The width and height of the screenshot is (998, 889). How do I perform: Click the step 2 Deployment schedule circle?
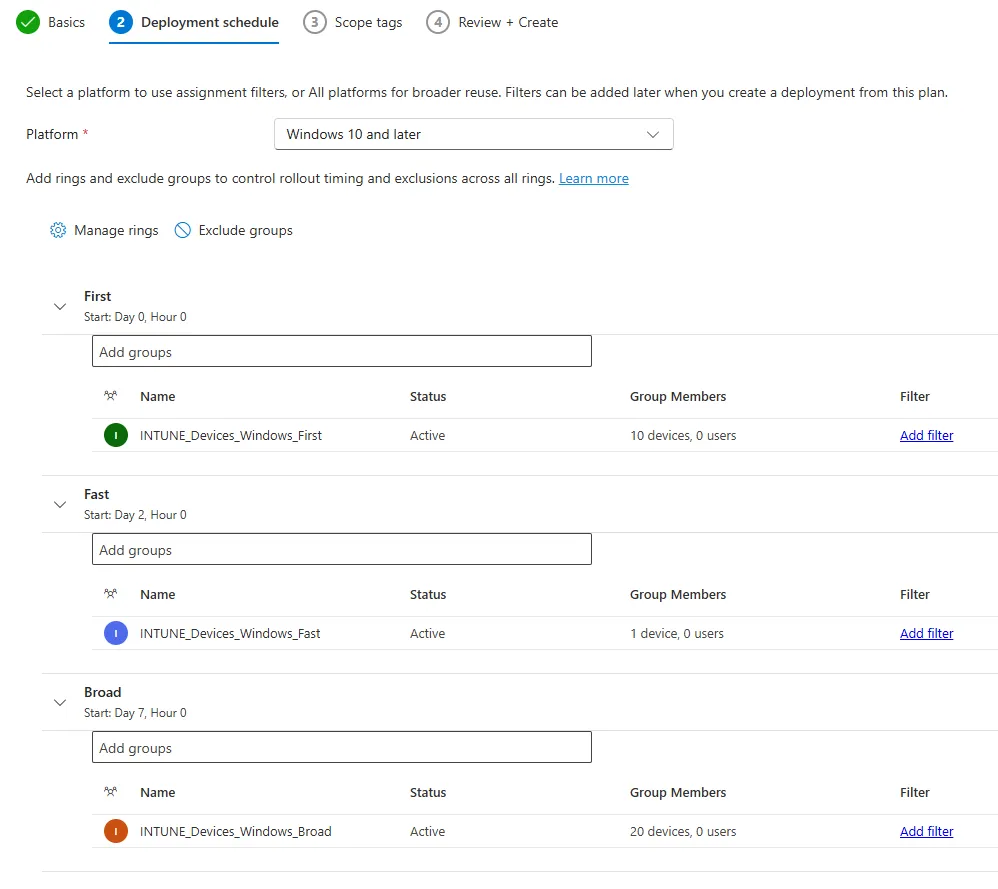coord(120,22)
